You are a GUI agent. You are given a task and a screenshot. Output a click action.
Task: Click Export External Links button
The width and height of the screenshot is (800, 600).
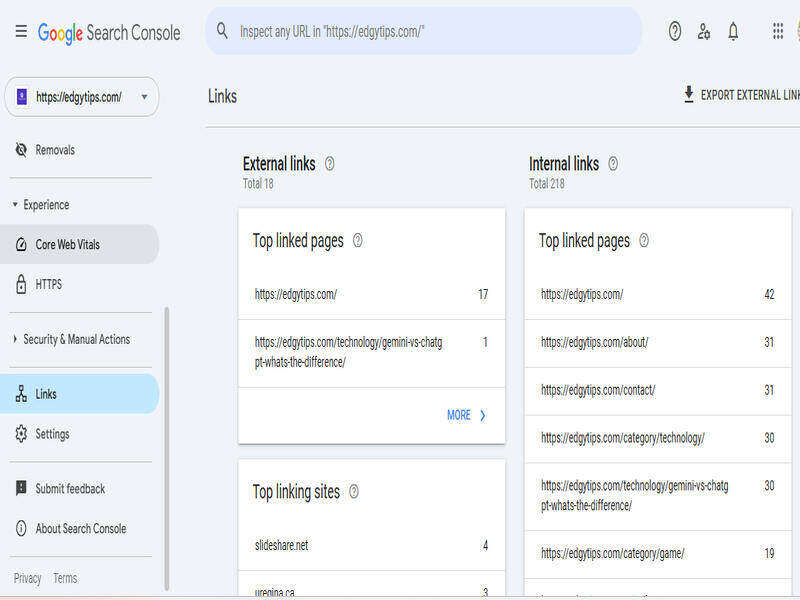741,95
